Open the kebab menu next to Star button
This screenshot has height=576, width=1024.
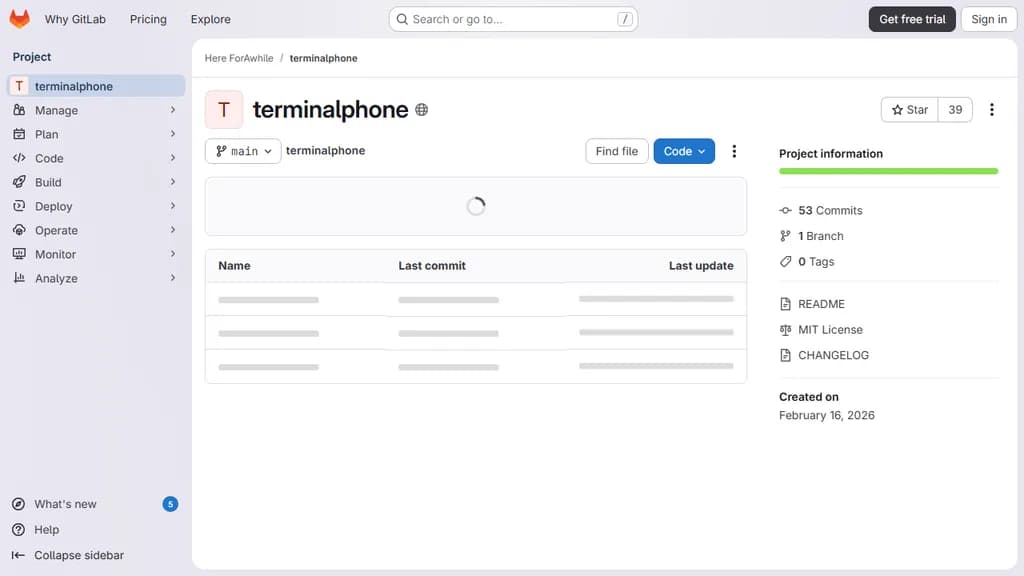[992, 109]
